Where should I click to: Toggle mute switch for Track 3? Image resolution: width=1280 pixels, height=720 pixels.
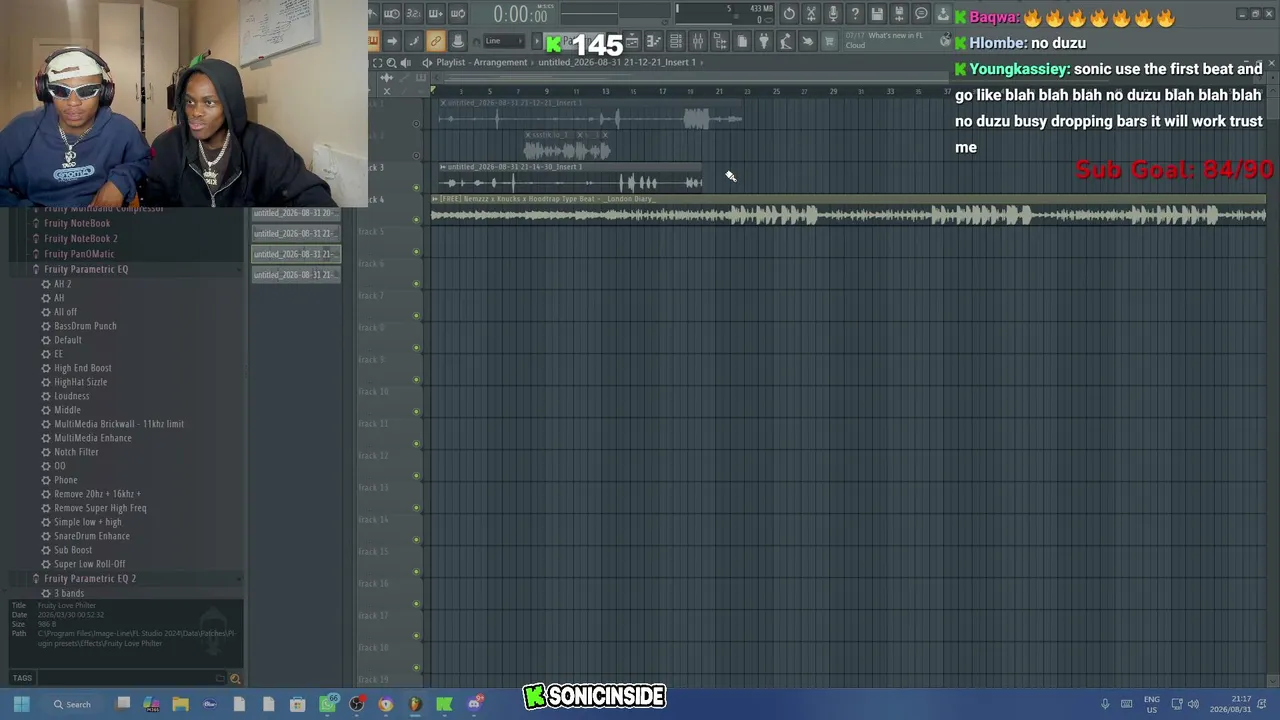[x=417, y=187]
